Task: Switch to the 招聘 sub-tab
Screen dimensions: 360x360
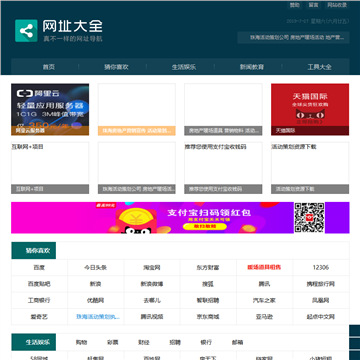Action: [175, 342]
